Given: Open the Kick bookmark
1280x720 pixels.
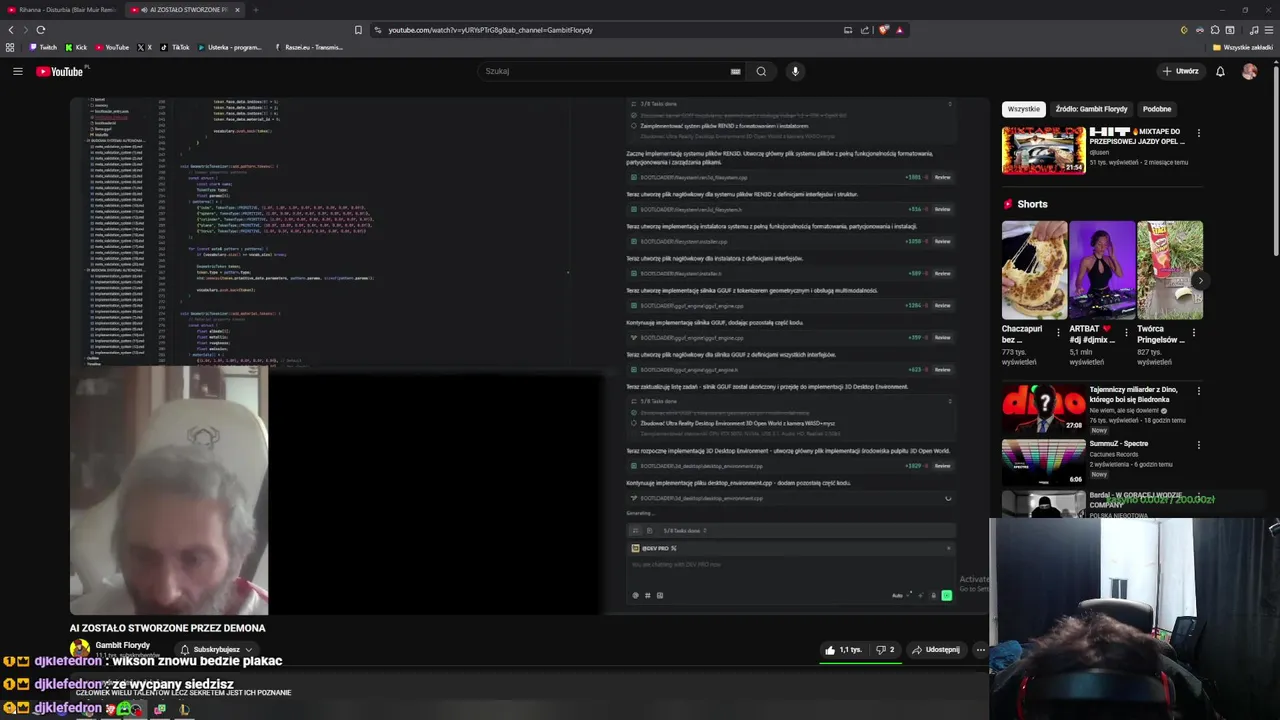Looking at the screenshot, I should point(76,47).
